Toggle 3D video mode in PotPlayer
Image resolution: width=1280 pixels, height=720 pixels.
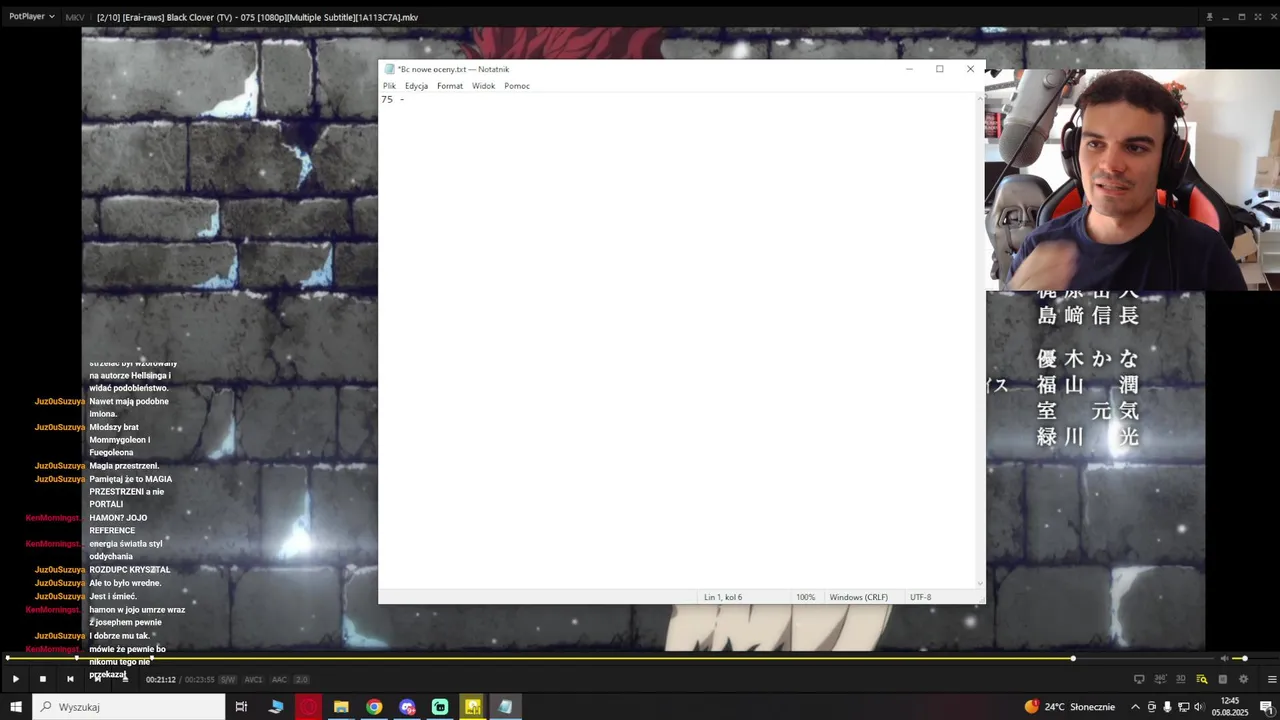click(x=1181, y=679)
